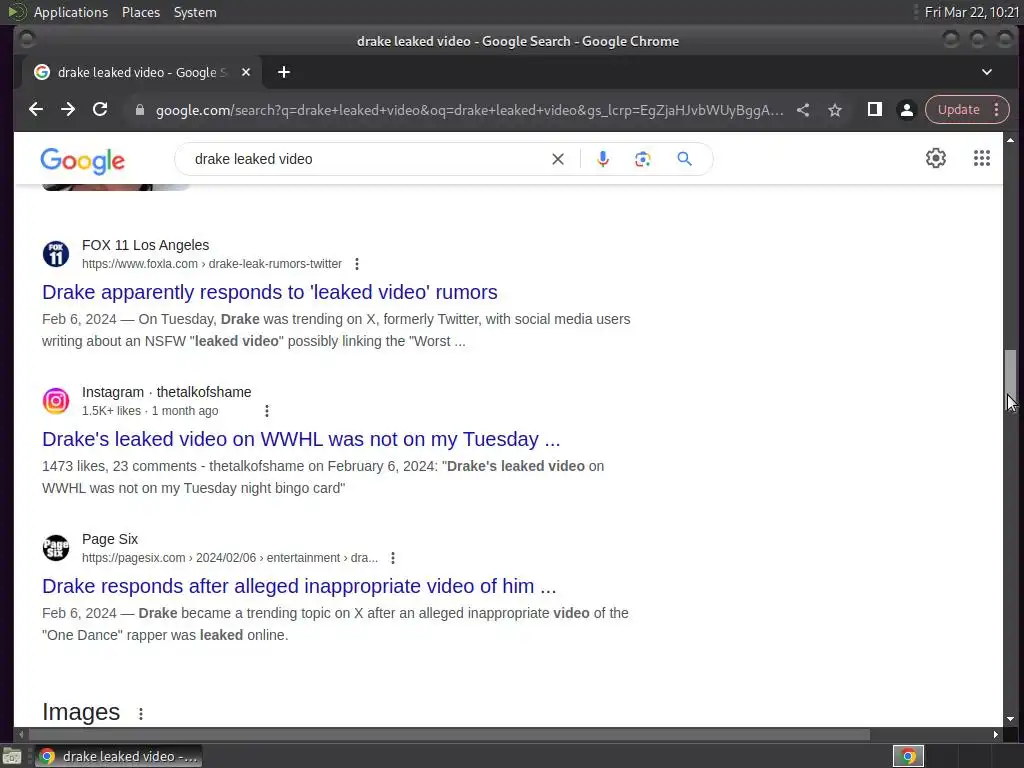Click the magnifying glass search button
Image resolution: width=1024 pixels, height=768 pixels.
684,159
